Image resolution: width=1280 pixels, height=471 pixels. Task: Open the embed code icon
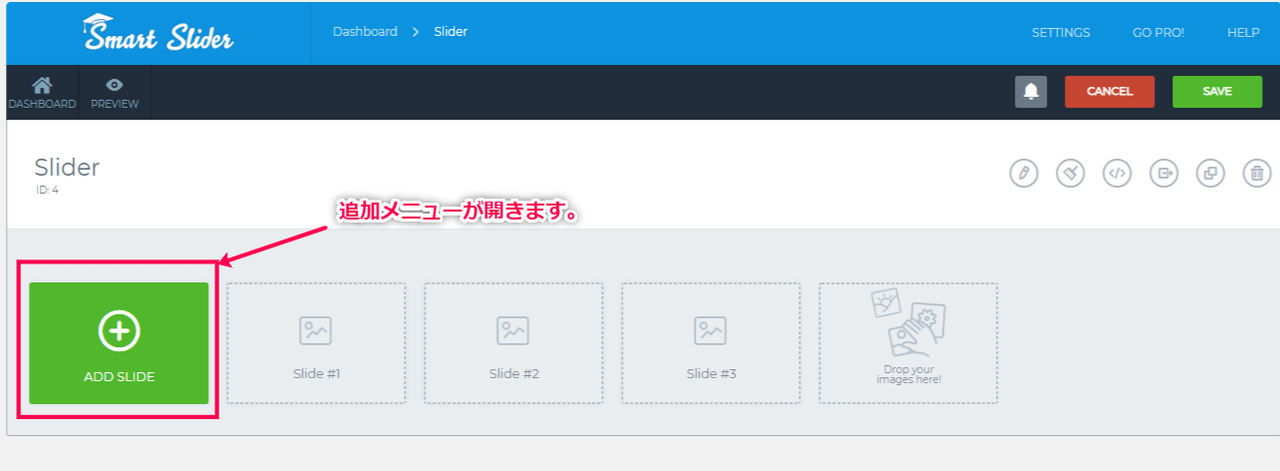point(1117,173)
